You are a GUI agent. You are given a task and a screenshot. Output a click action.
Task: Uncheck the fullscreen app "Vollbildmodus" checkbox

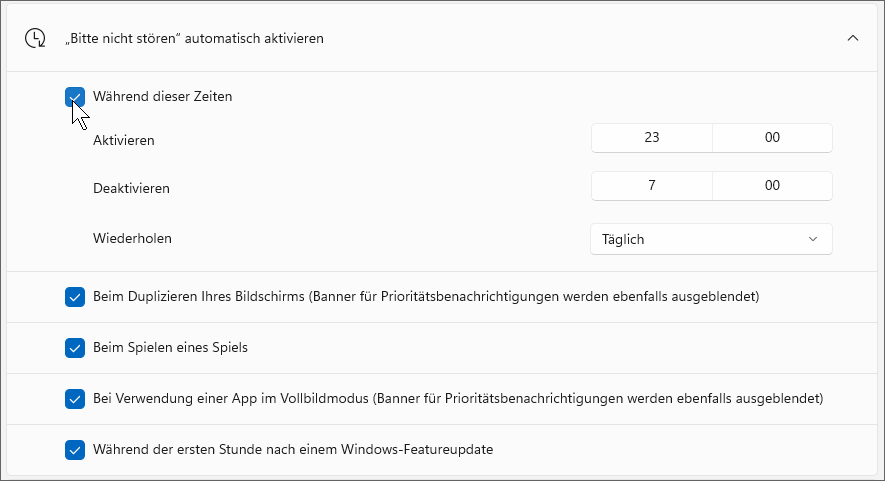tap(75, 399)
